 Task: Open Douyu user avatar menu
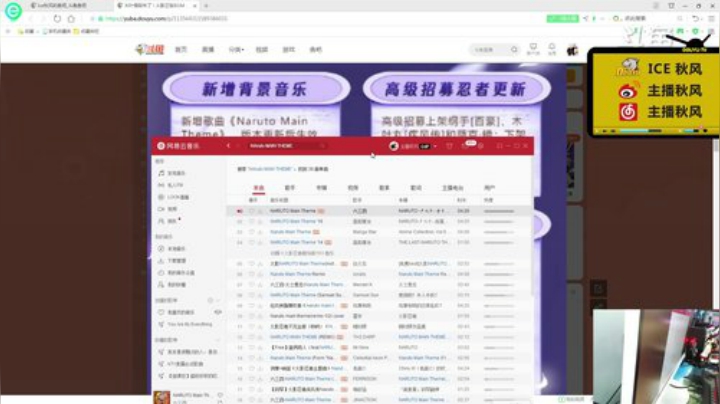click(572, 49)
